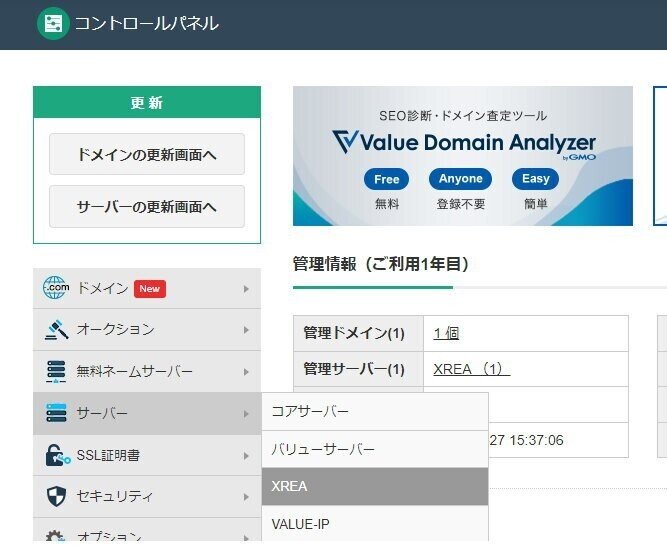Screen dimensions: 667x546
Task: Expand the ドメイン menu arrow
Action: point(246,289)
